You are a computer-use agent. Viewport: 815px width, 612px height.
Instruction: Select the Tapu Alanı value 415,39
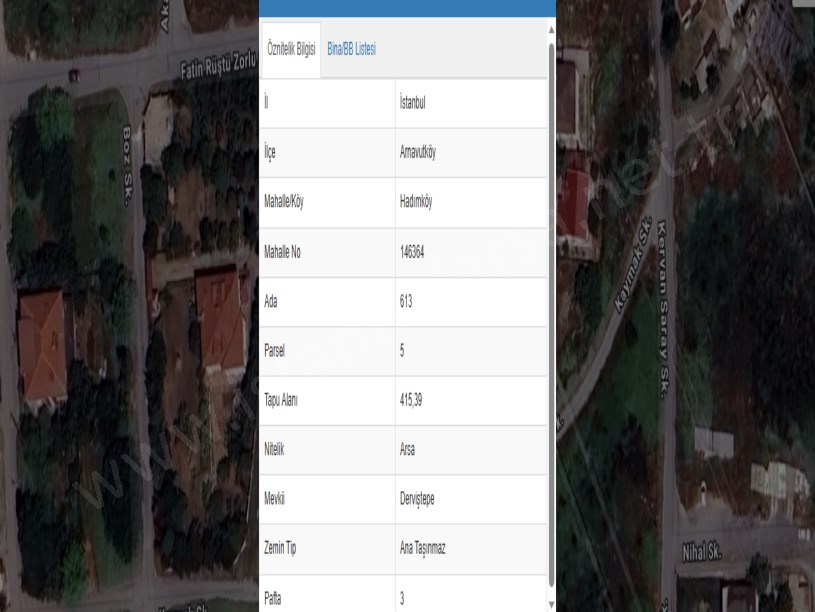tap(412, 400)
